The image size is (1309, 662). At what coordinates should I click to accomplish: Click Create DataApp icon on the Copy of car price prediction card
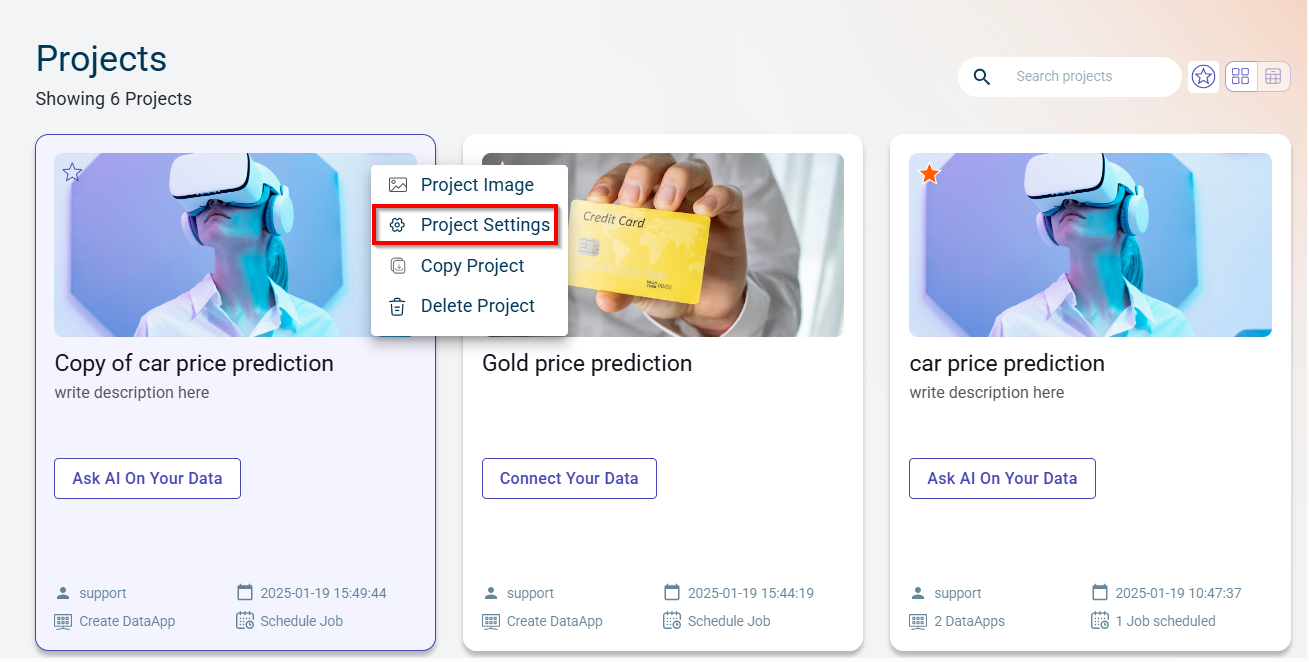[63, 621]
